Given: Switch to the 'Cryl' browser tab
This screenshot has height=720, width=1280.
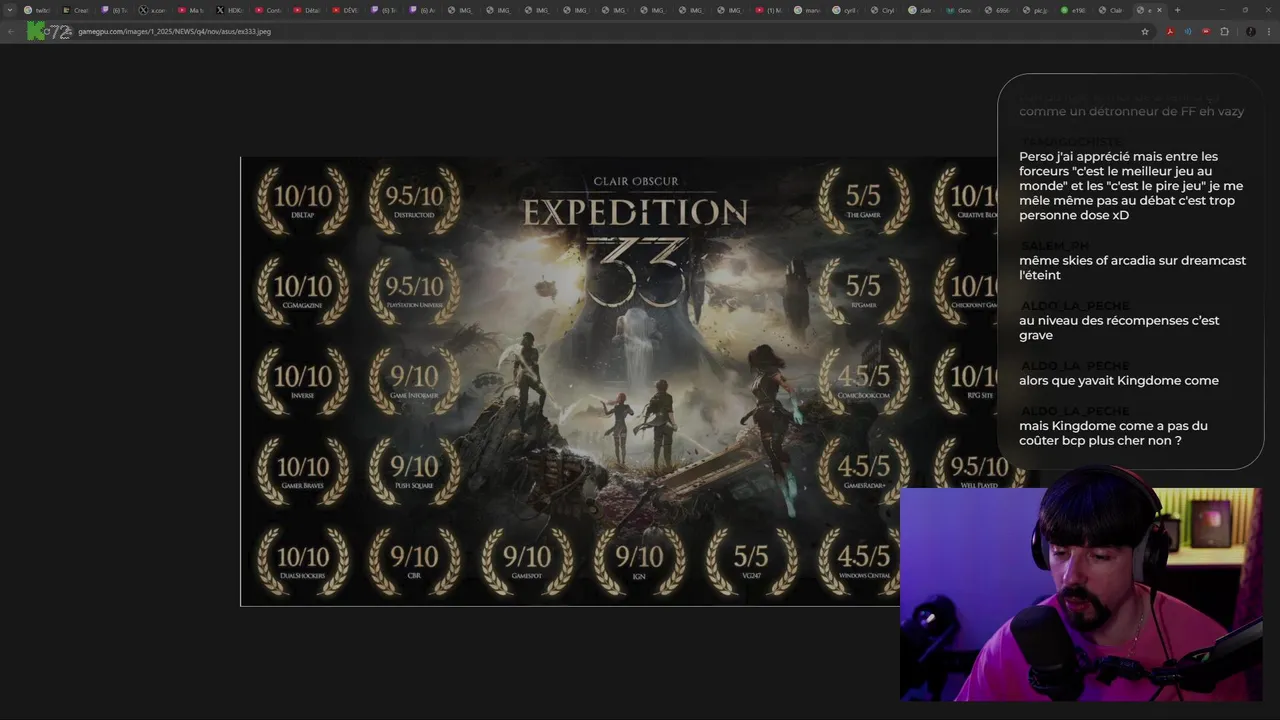Looking at the screenshot, I should pos(883,10).
